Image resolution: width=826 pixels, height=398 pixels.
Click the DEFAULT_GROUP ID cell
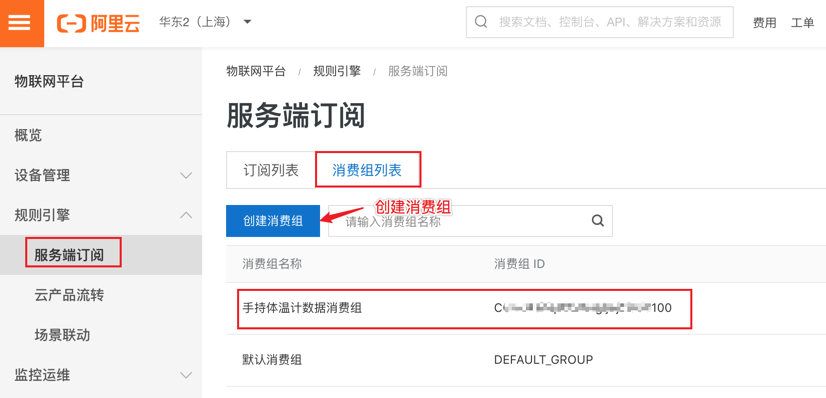click(544, 360)
